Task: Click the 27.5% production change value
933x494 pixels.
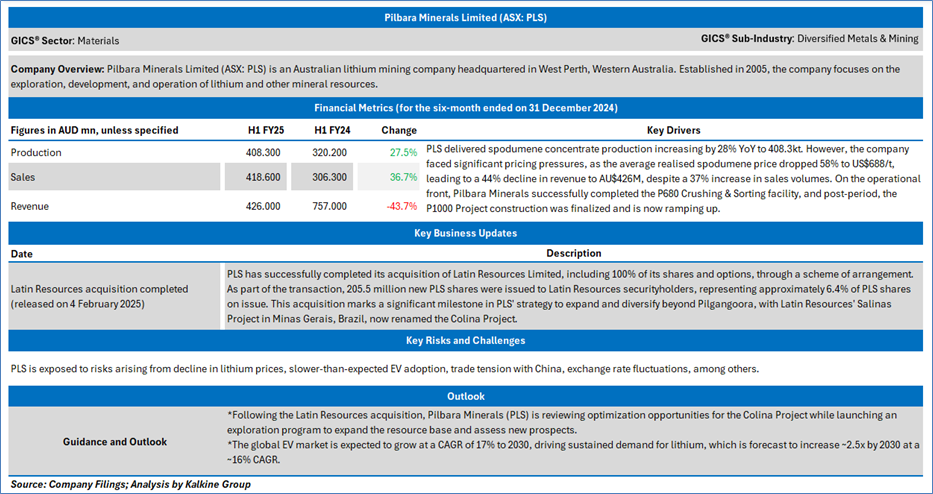Action: [403, 153]
